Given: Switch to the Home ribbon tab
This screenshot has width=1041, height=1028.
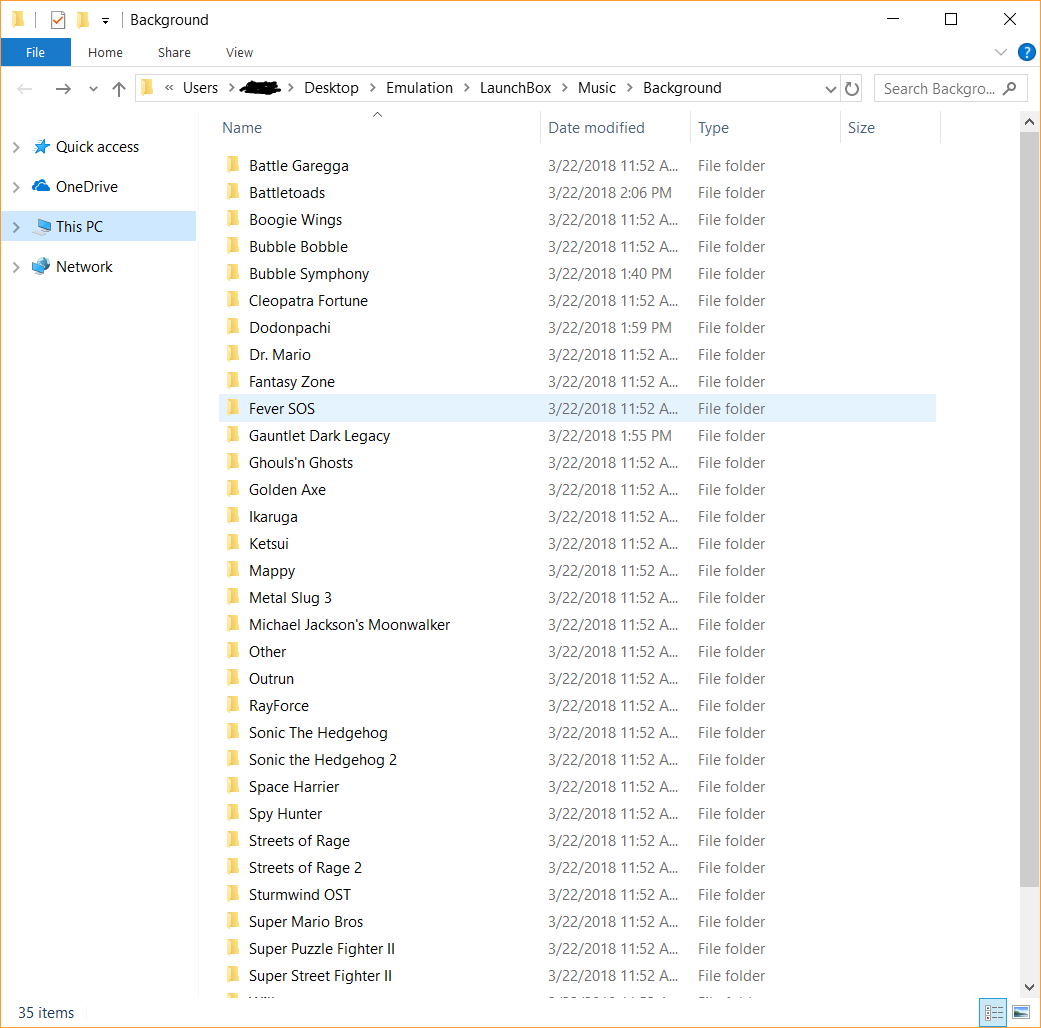Looking at the screenshot, I should click(x=105, y=52).
